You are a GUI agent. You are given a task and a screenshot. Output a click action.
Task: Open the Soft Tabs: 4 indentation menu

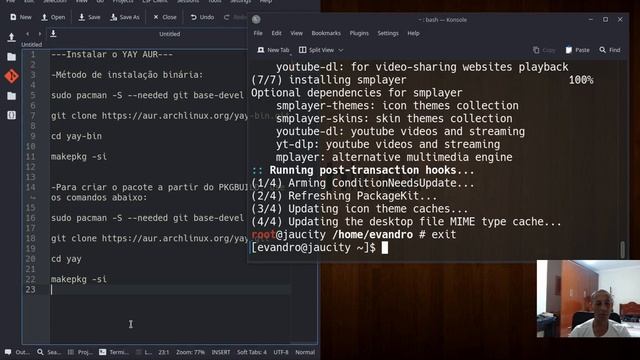click(x=251, y=352)
